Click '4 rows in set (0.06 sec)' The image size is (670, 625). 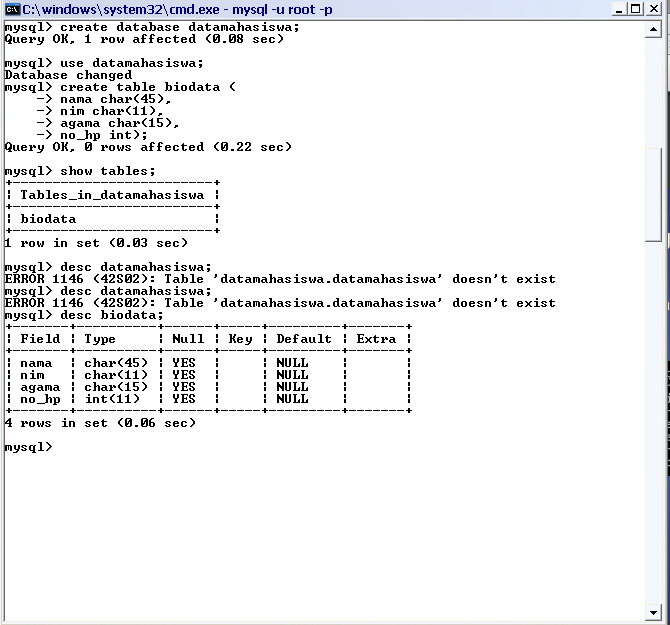pos(100,423)
